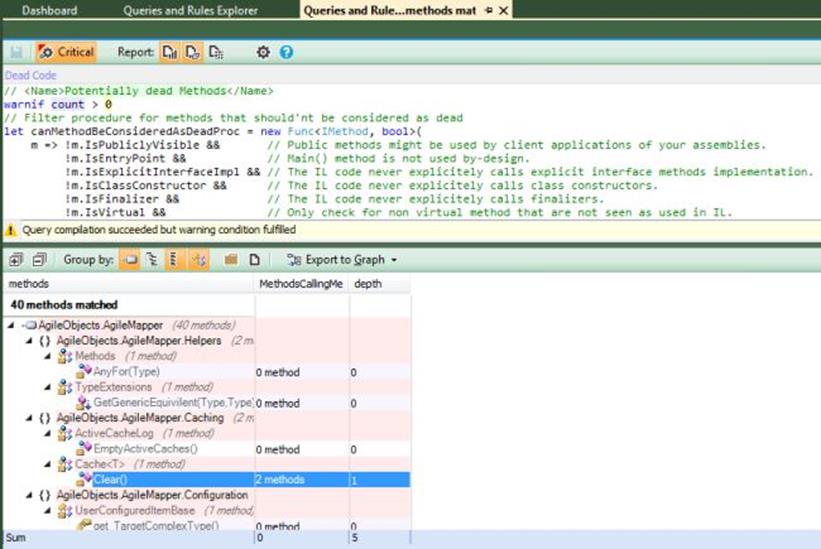Sort by the depth column header
The image size is (821, 549).
pyautogui.click(x=380, y=284)
